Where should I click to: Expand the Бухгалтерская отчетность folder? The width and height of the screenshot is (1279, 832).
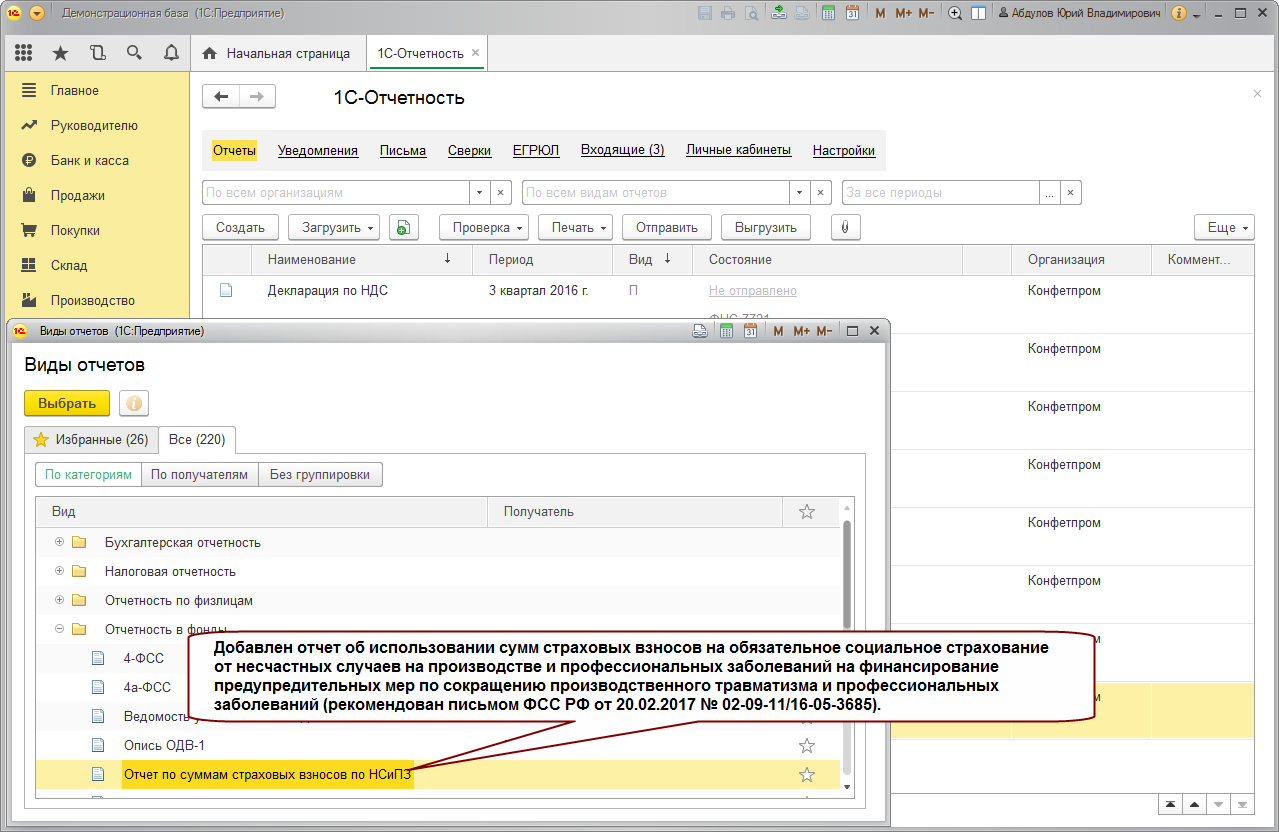59,542
